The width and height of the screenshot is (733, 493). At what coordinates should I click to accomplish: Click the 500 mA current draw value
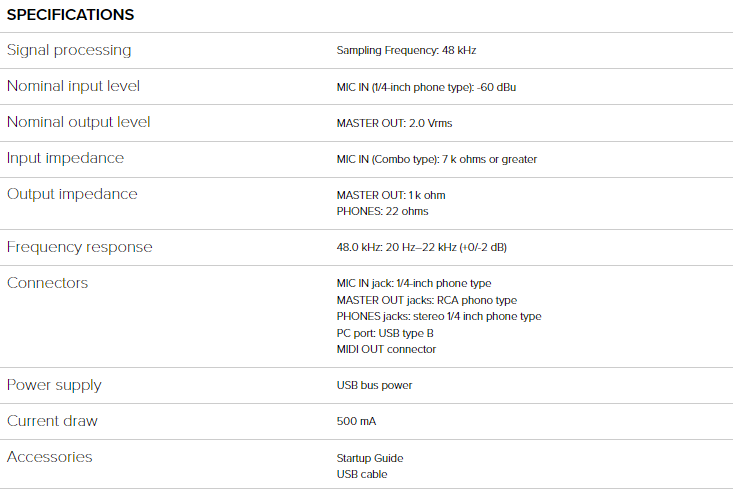coord(356,421)
